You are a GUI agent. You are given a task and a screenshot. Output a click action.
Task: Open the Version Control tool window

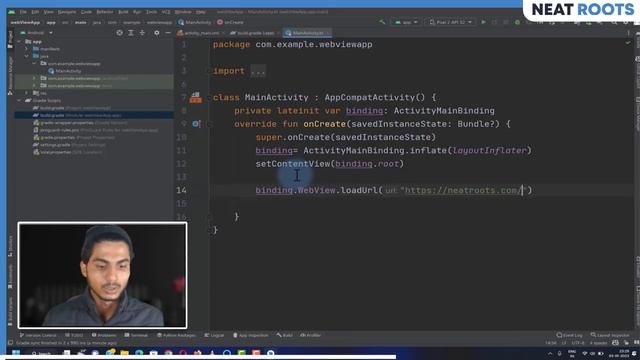point(38,335)
